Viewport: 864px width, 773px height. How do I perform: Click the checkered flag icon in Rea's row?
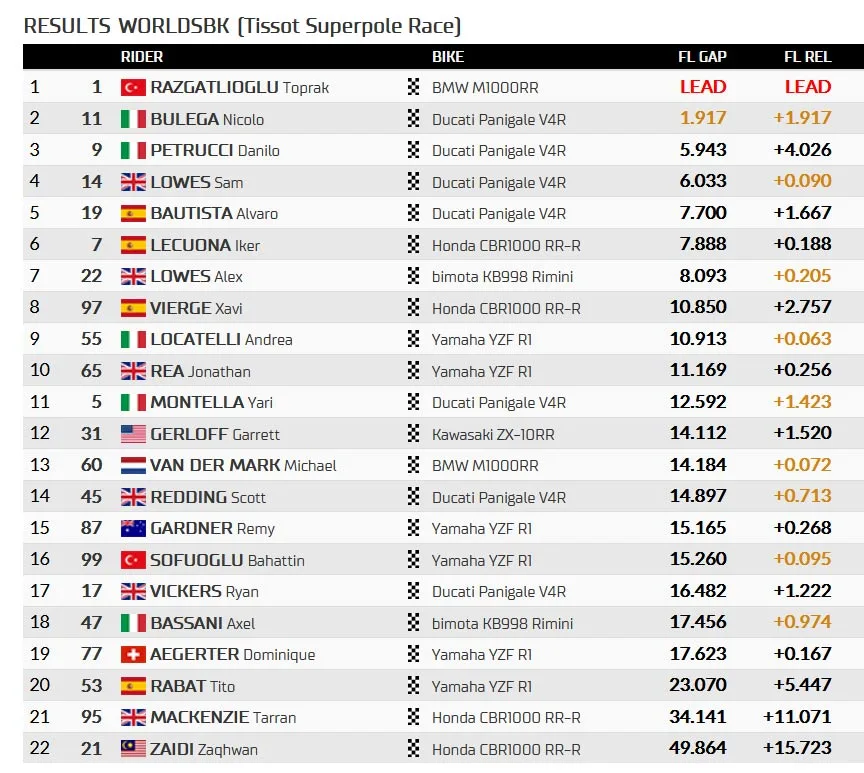point(413,370)
